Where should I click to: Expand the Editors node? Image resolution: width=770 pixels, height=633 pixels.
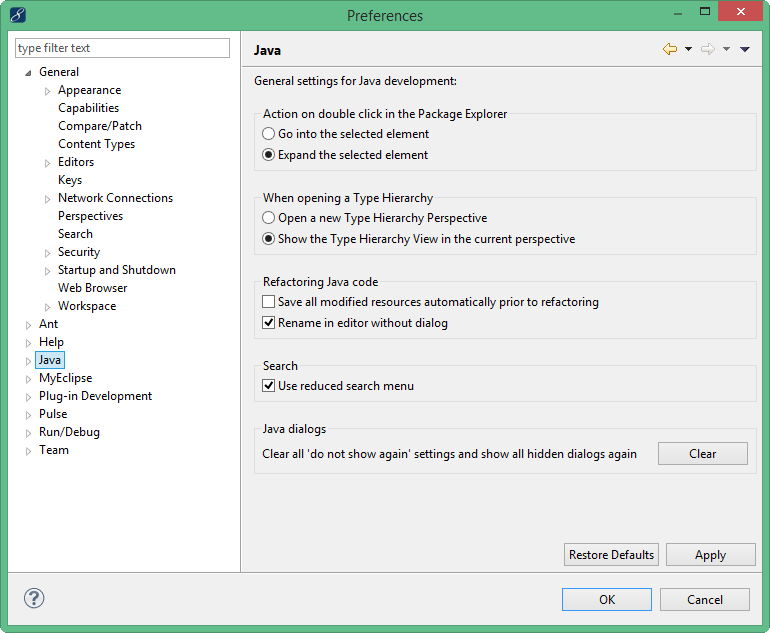click(47, 163)
